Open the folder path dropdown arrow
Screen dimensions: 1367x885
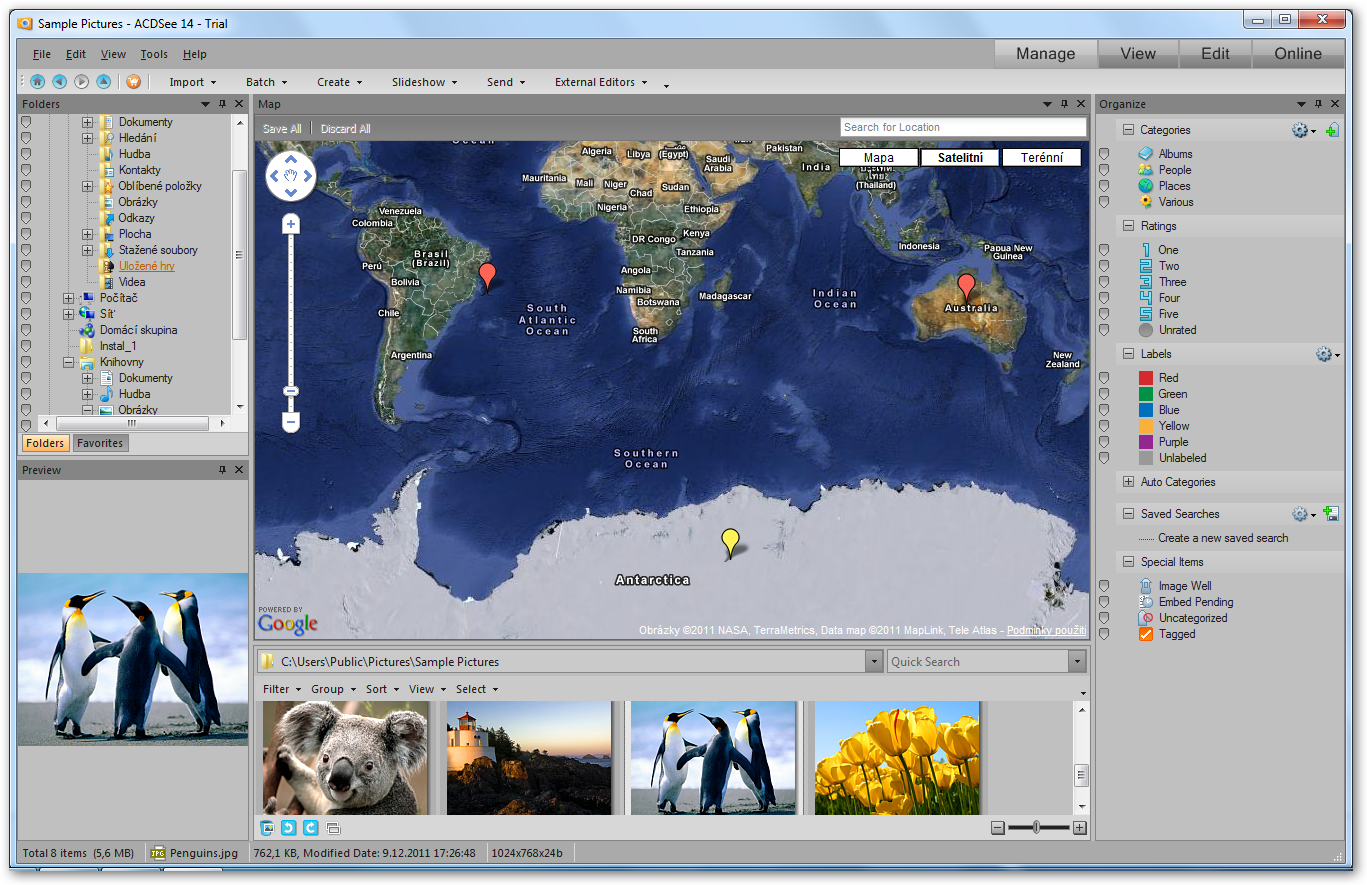pyautogui.click(x=874, y=661)
